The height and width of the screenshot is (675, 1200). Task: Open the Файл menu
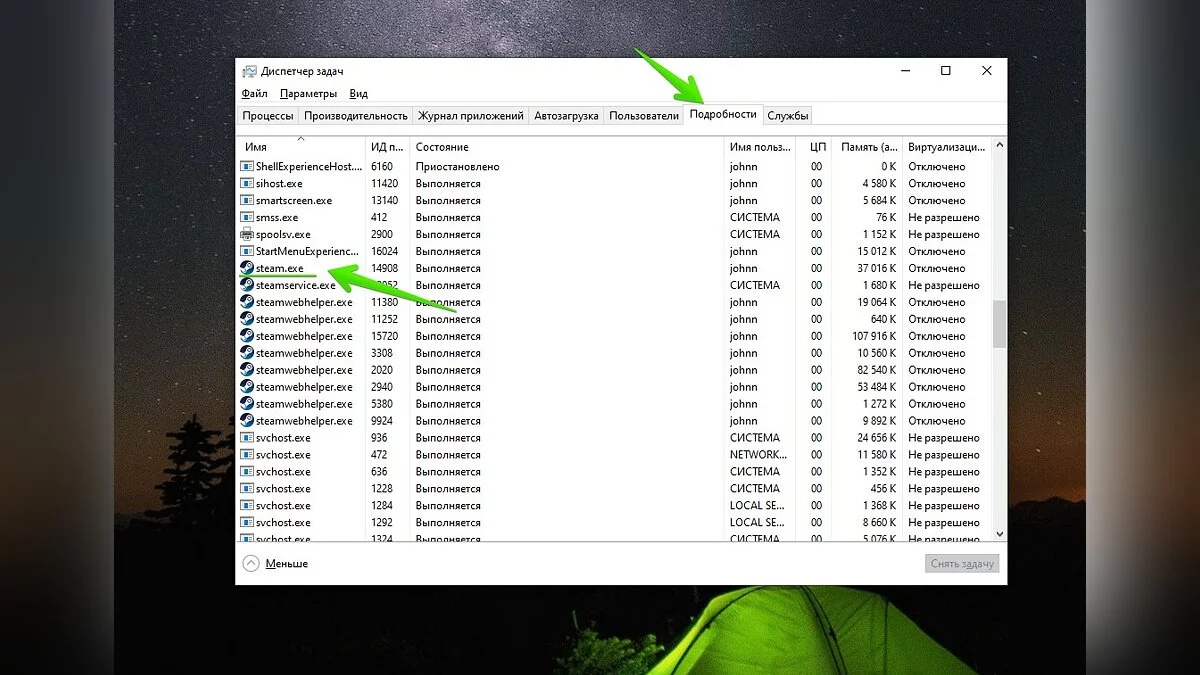tap(254, 94)
